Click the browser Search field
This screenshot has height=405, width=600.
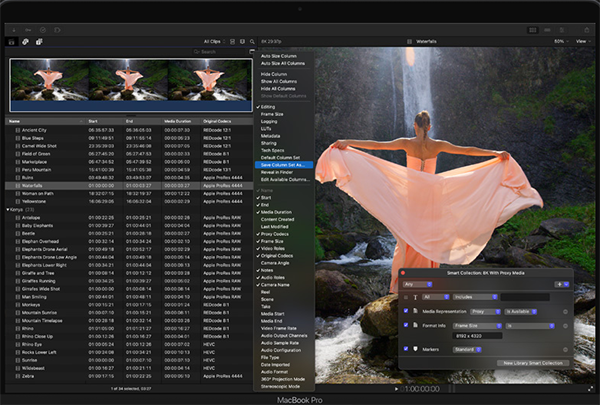click(x=219, y=51)
